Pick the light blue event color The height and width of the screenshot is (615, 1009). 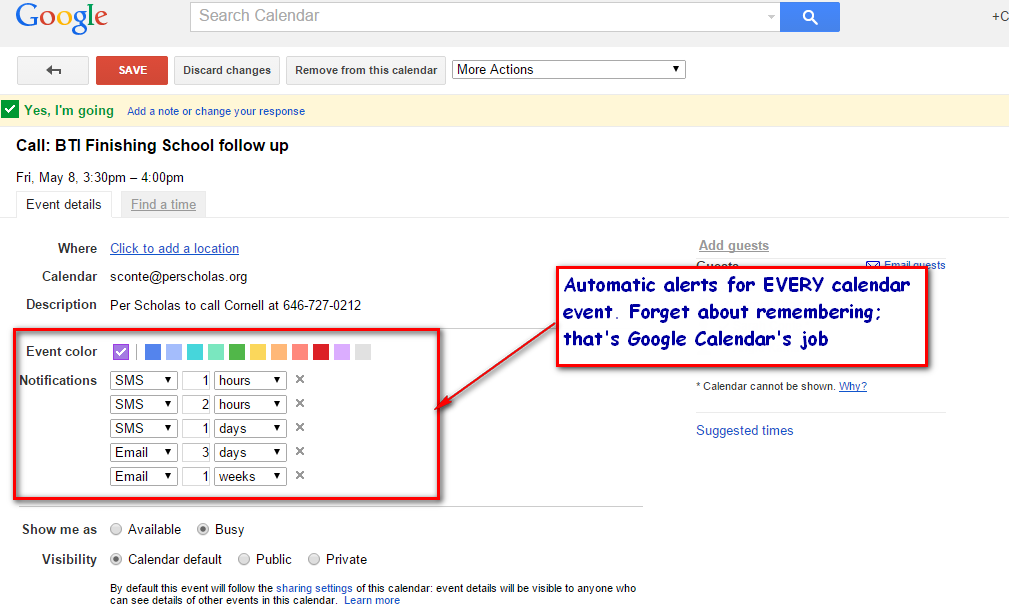coord(174,352)
